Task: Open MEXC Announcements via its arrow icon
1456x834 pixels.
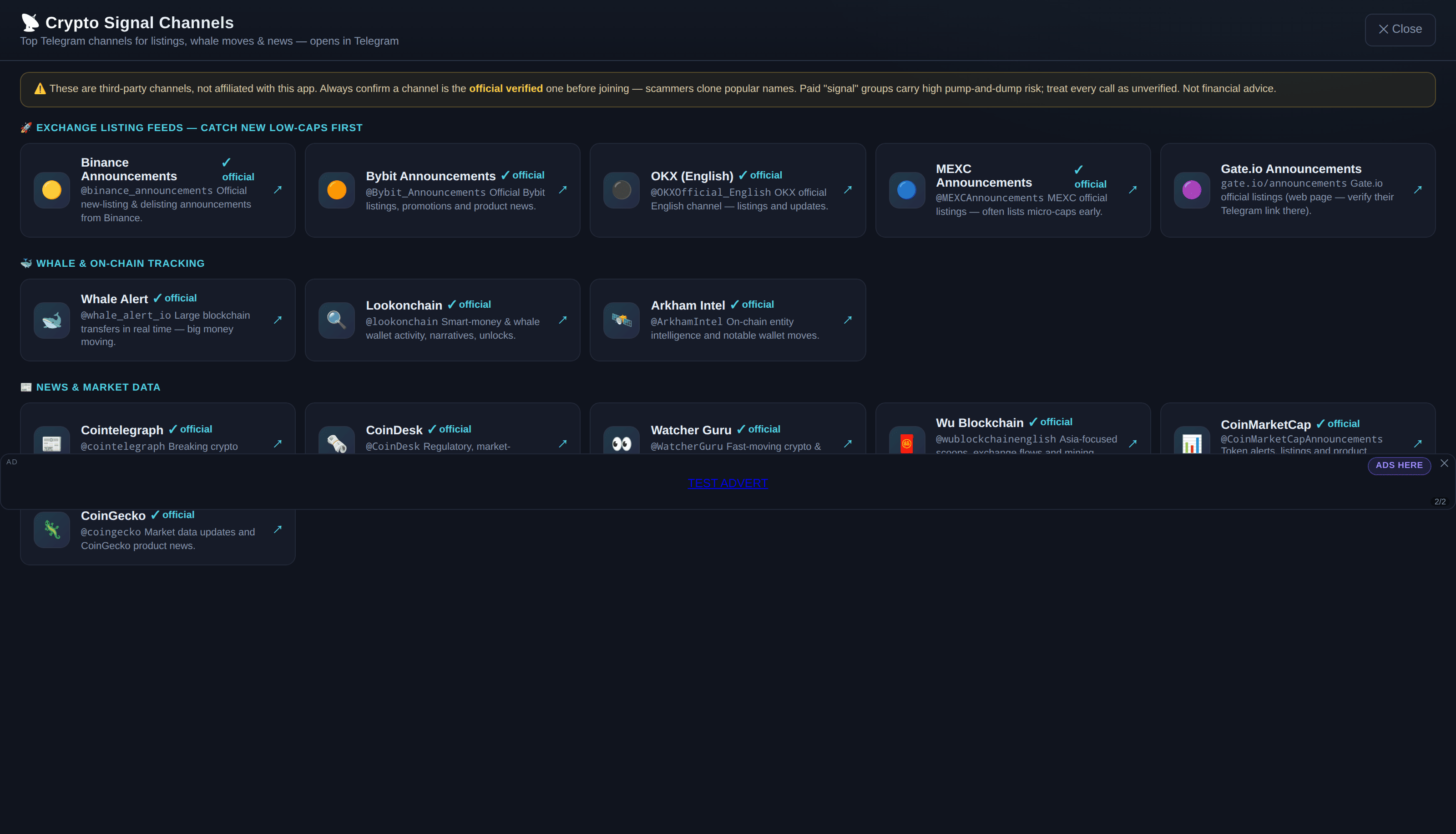Action: coord(1132,189)
